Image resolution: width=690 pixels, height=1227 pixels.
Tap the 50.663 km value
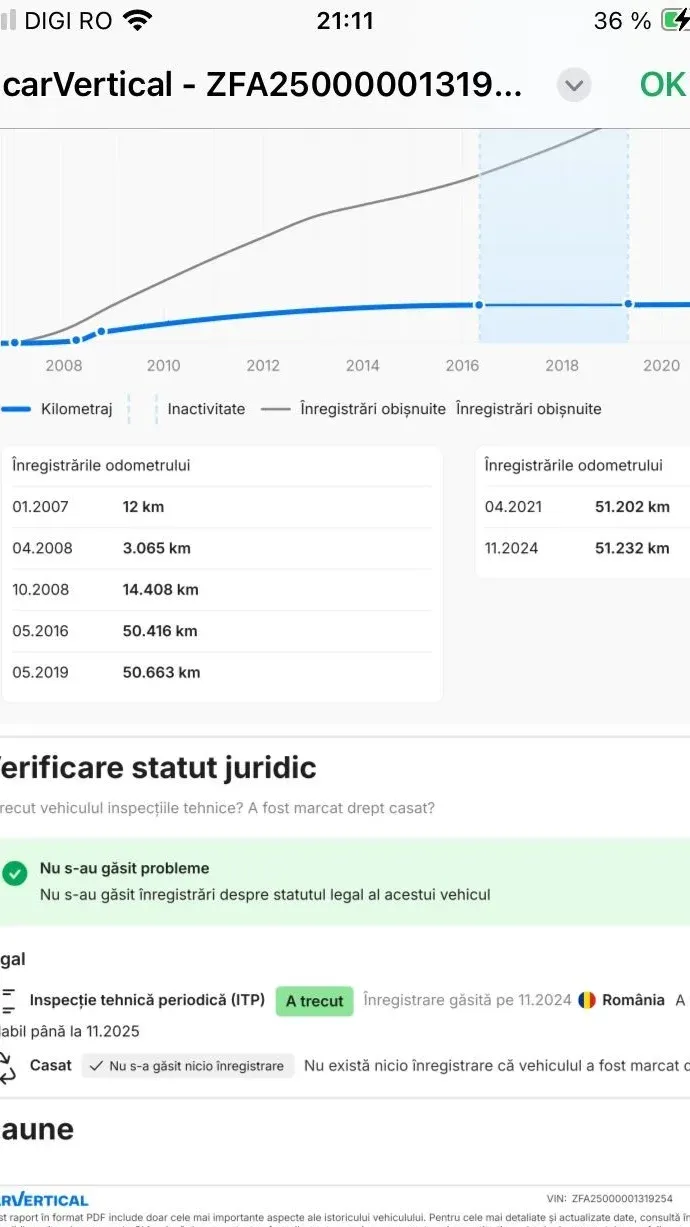point(161,672)
